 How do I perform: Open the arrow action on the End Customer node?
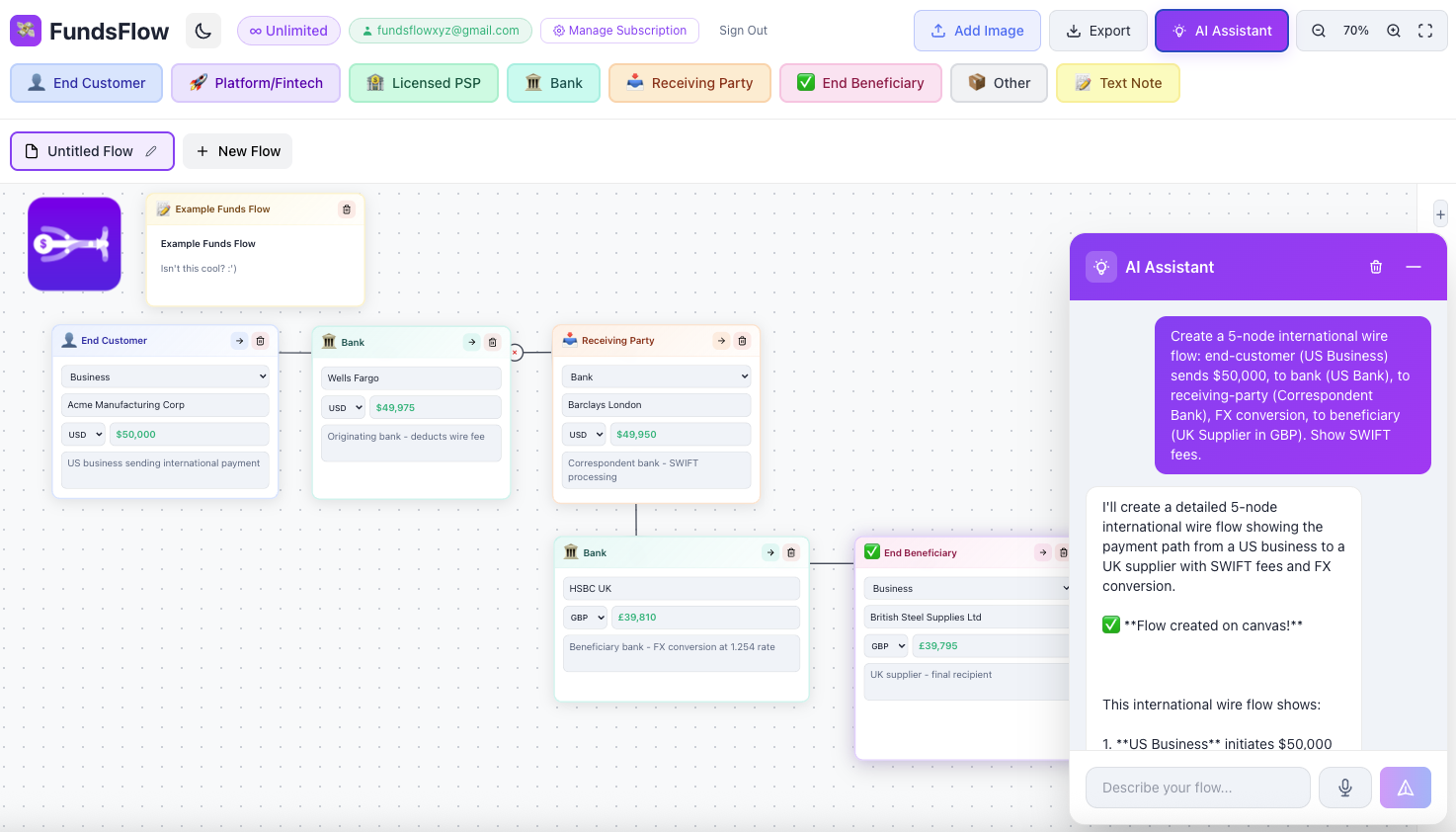(x=238, y=340)
